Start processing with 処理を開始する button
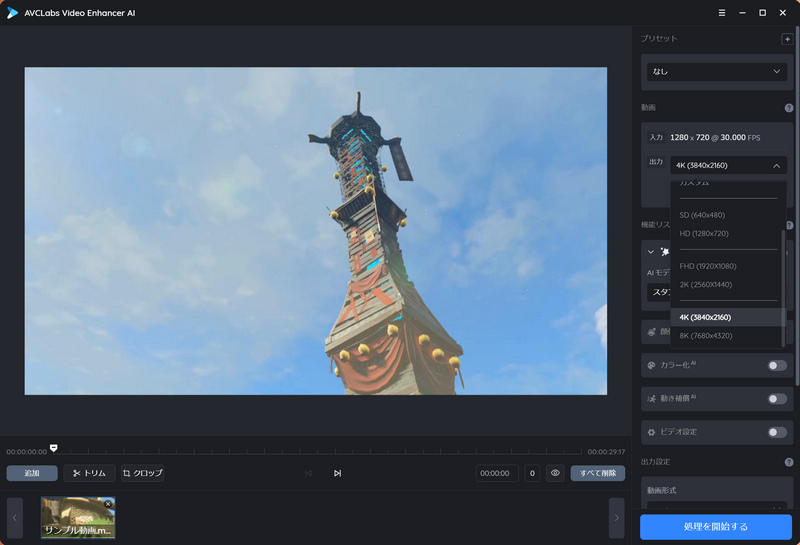The image size is (800, 545). pyautogui.click(x=716, y=527)
